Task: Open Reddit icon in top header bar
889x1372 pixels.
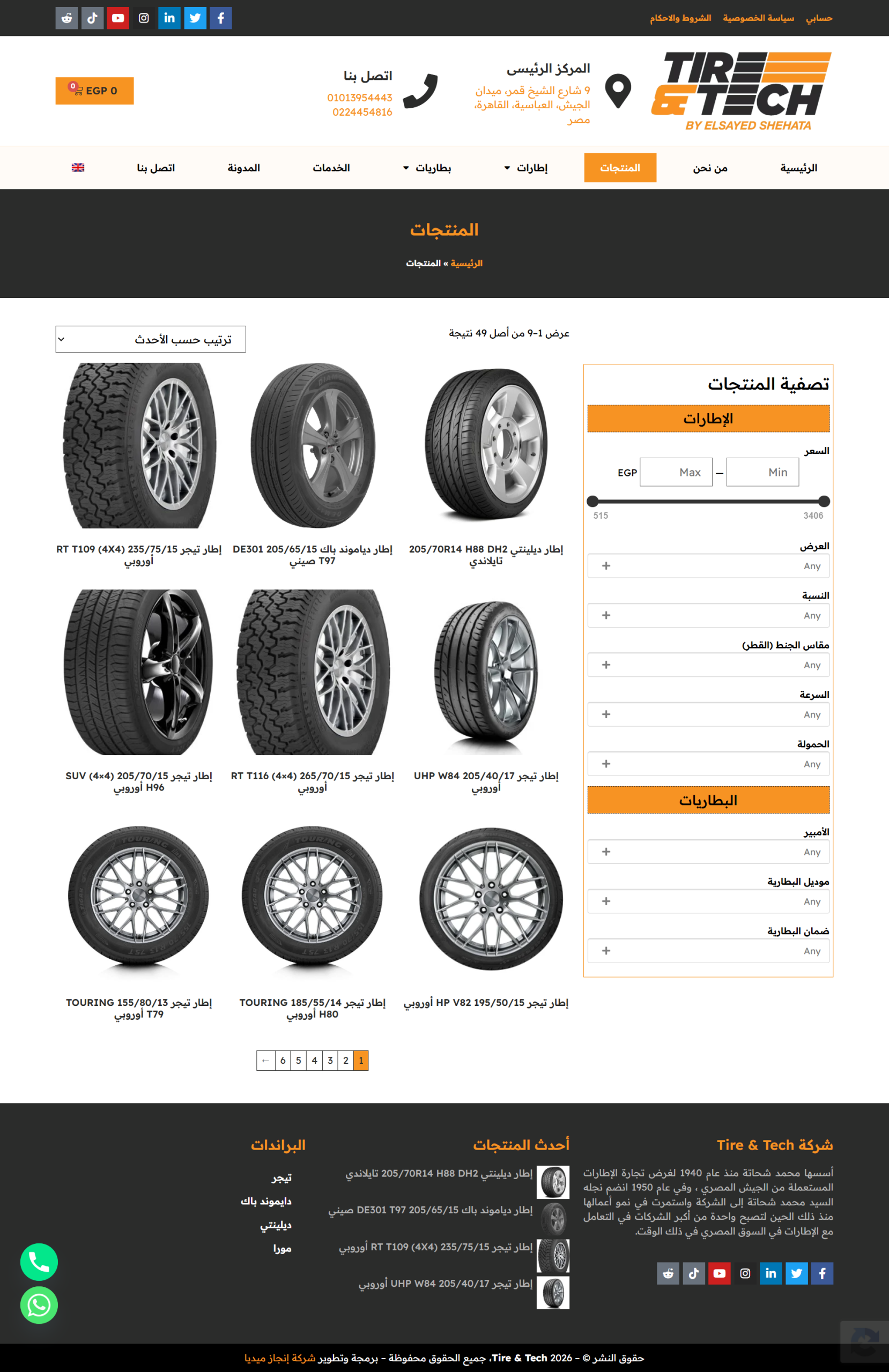Action: pos(66,18)
